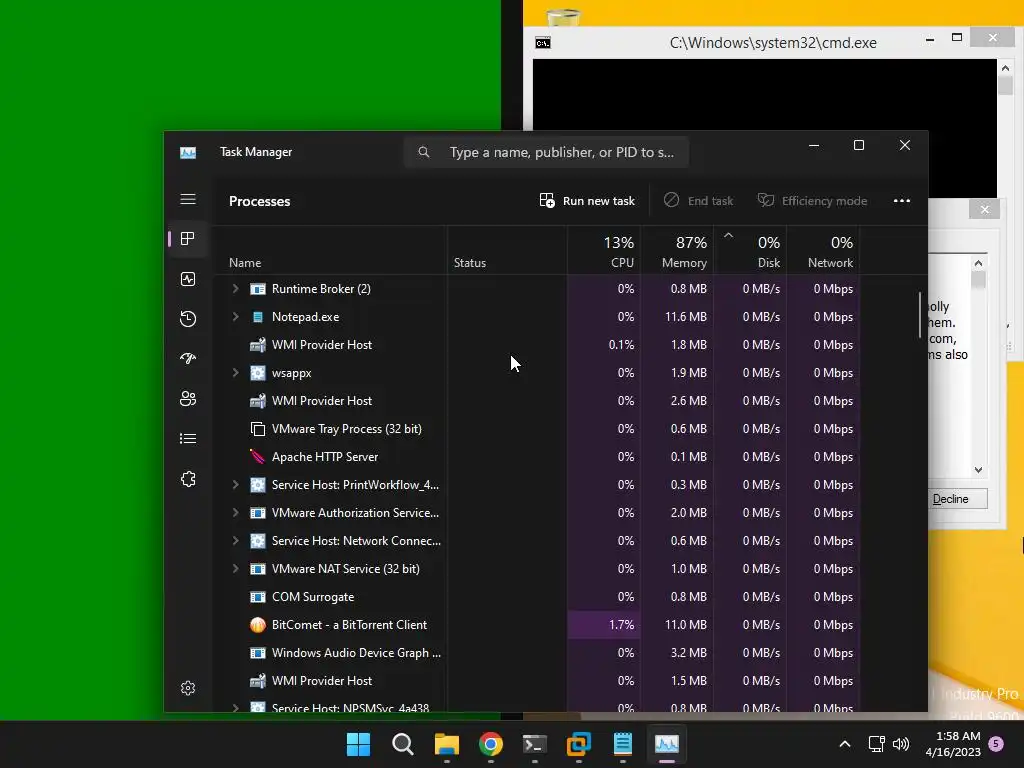Open Task Manager settings gear icon
1024x768 pixels.
(x=187, y=688)
